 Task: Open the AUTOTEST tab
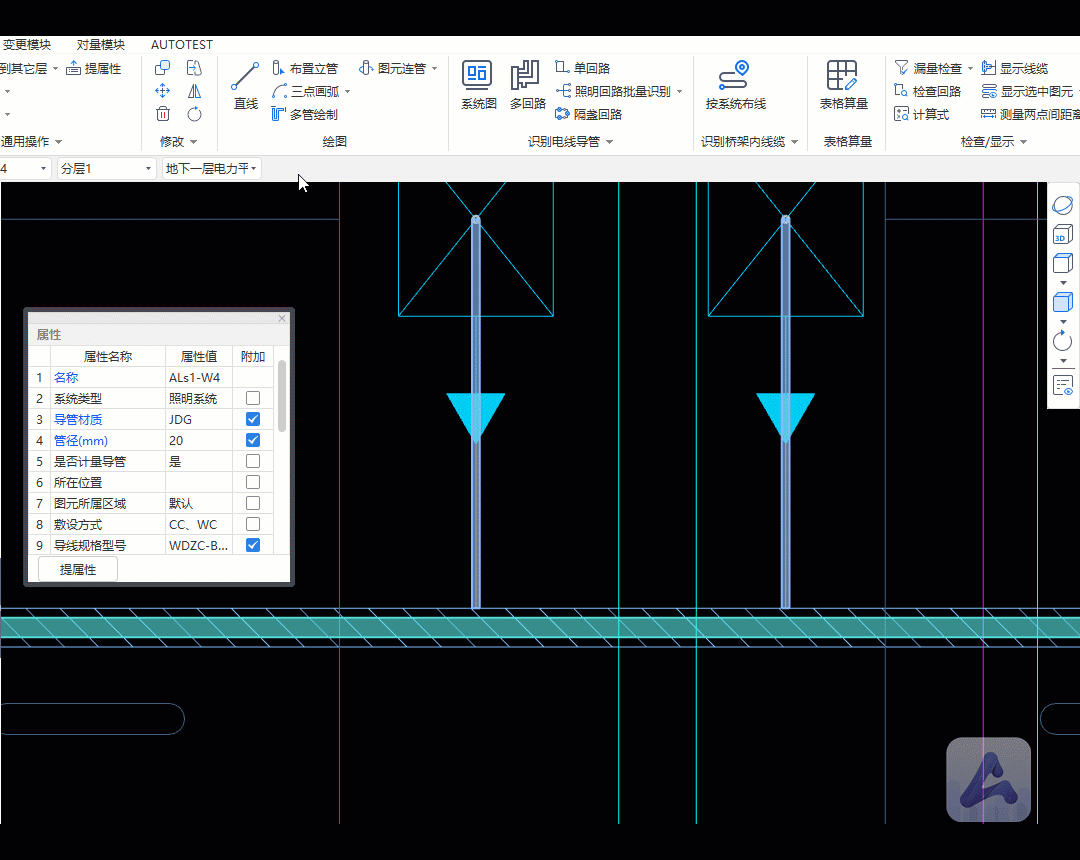[x=181, y=45]
